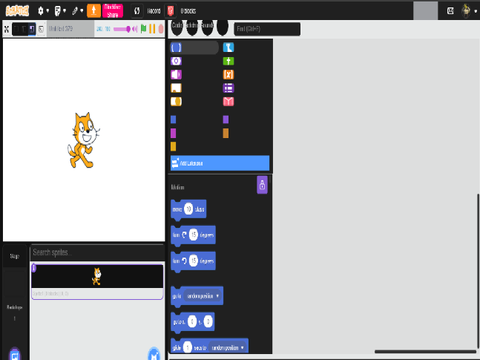Open the settings gear dropdown menu
The height and width of the screenshot is (360, 480).
[43, 11]
